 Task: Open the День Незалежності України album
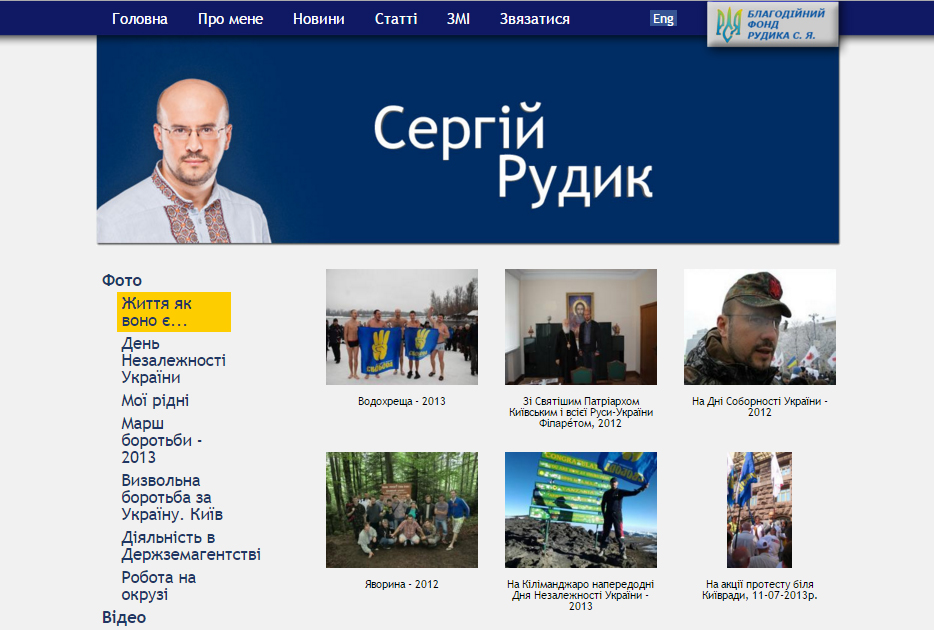[173, 361]
